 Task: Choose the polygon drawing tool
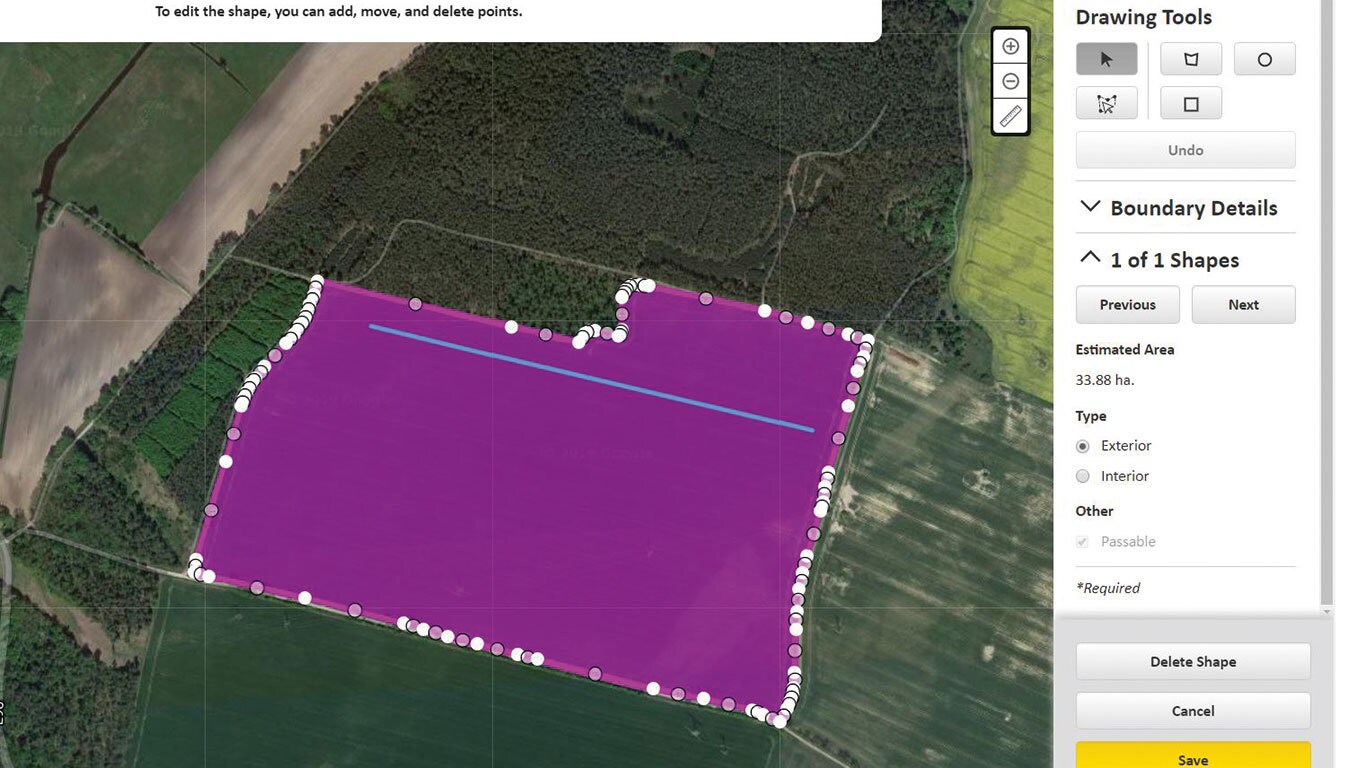(1190, 59)
